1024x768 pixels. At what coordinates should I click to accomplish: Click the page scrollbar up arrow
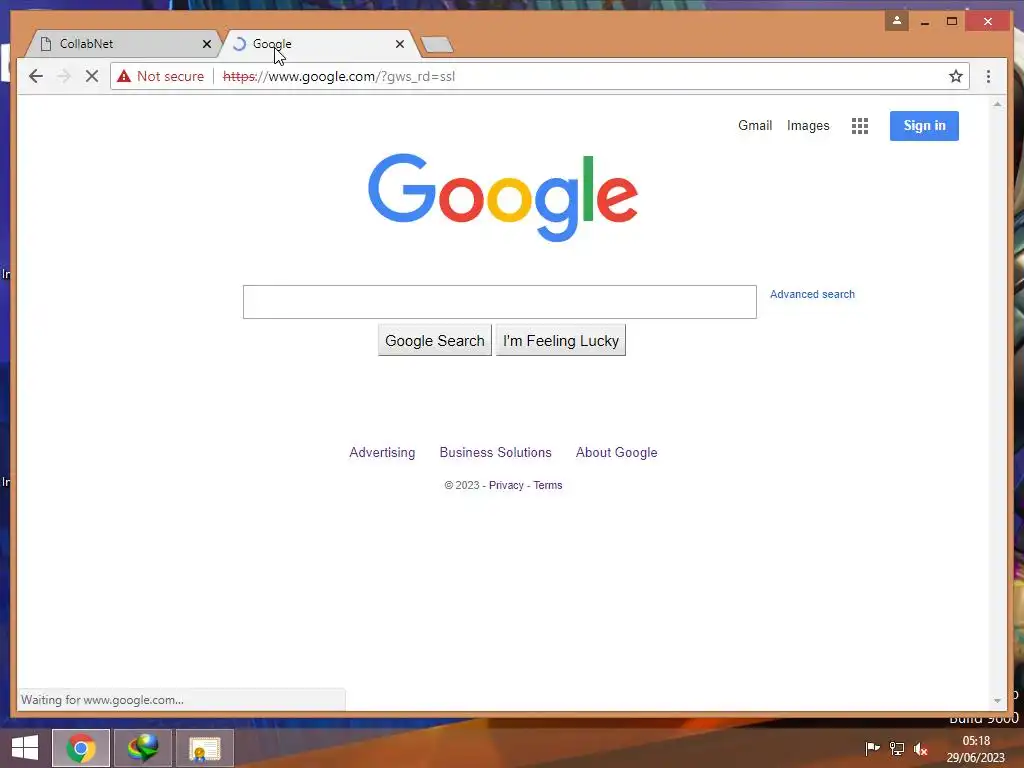997,104
